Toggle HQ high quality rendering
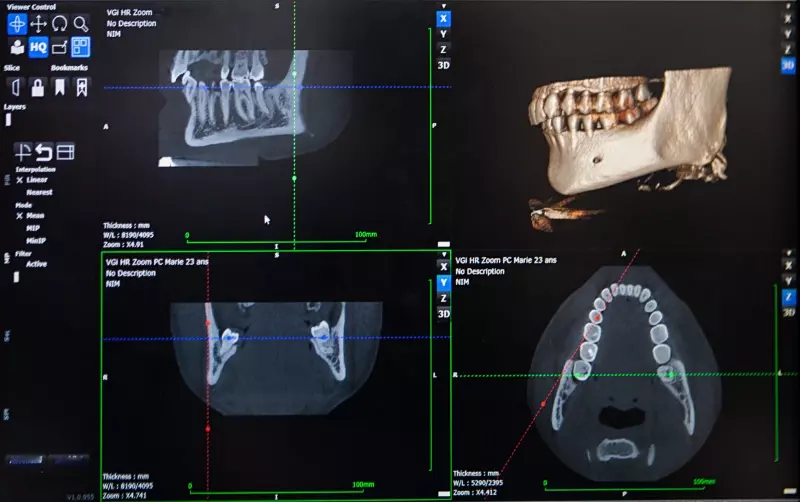 38,47
